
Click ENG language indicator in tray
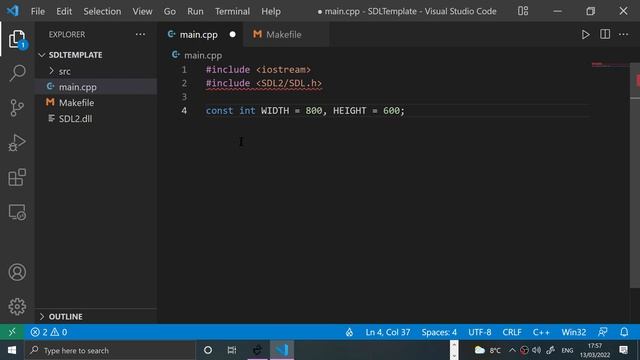[x=567, y=350]
